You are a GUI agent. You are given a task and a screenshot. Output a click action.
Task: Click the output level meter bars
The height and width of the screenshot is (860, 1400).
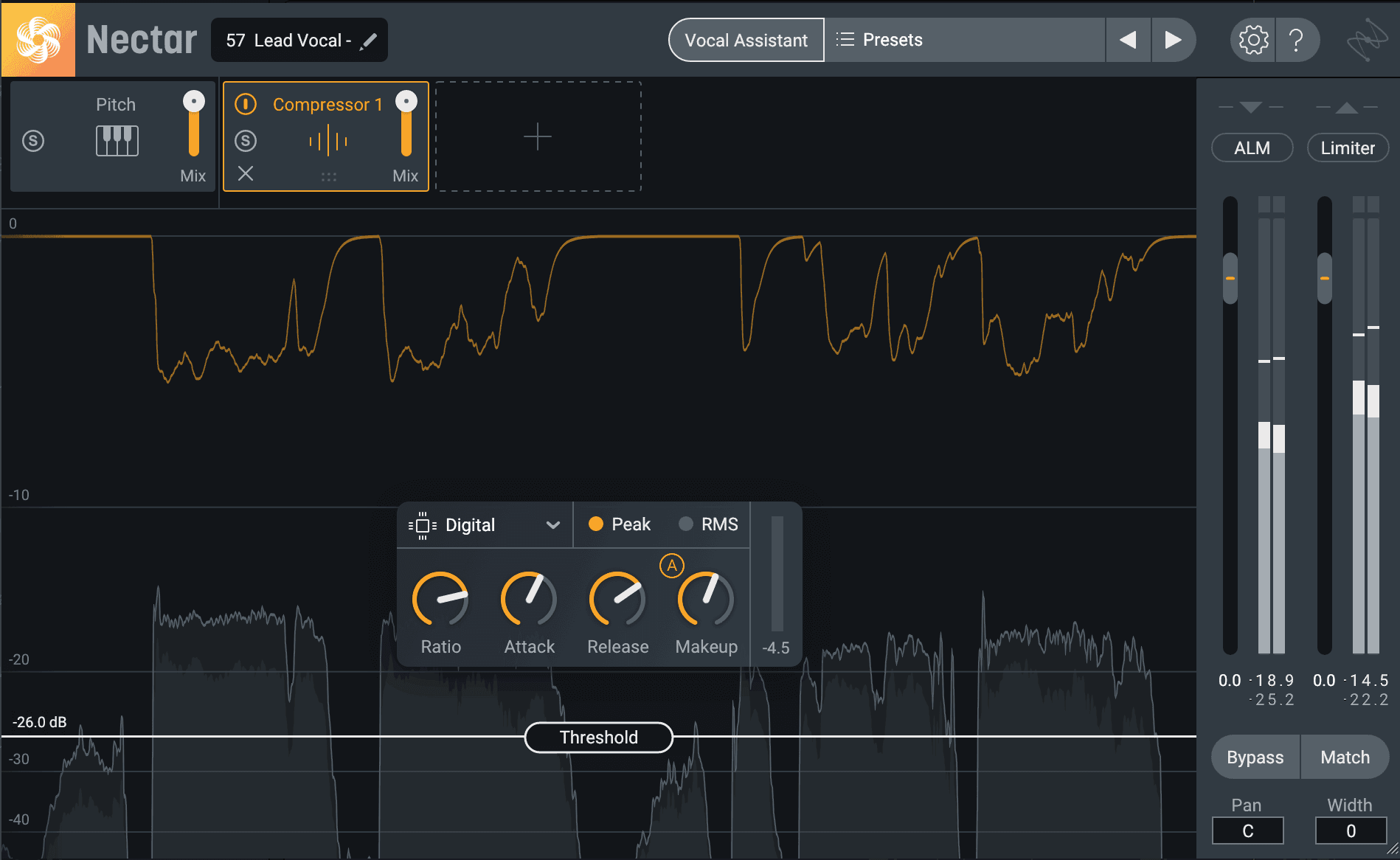(1366, 425)
